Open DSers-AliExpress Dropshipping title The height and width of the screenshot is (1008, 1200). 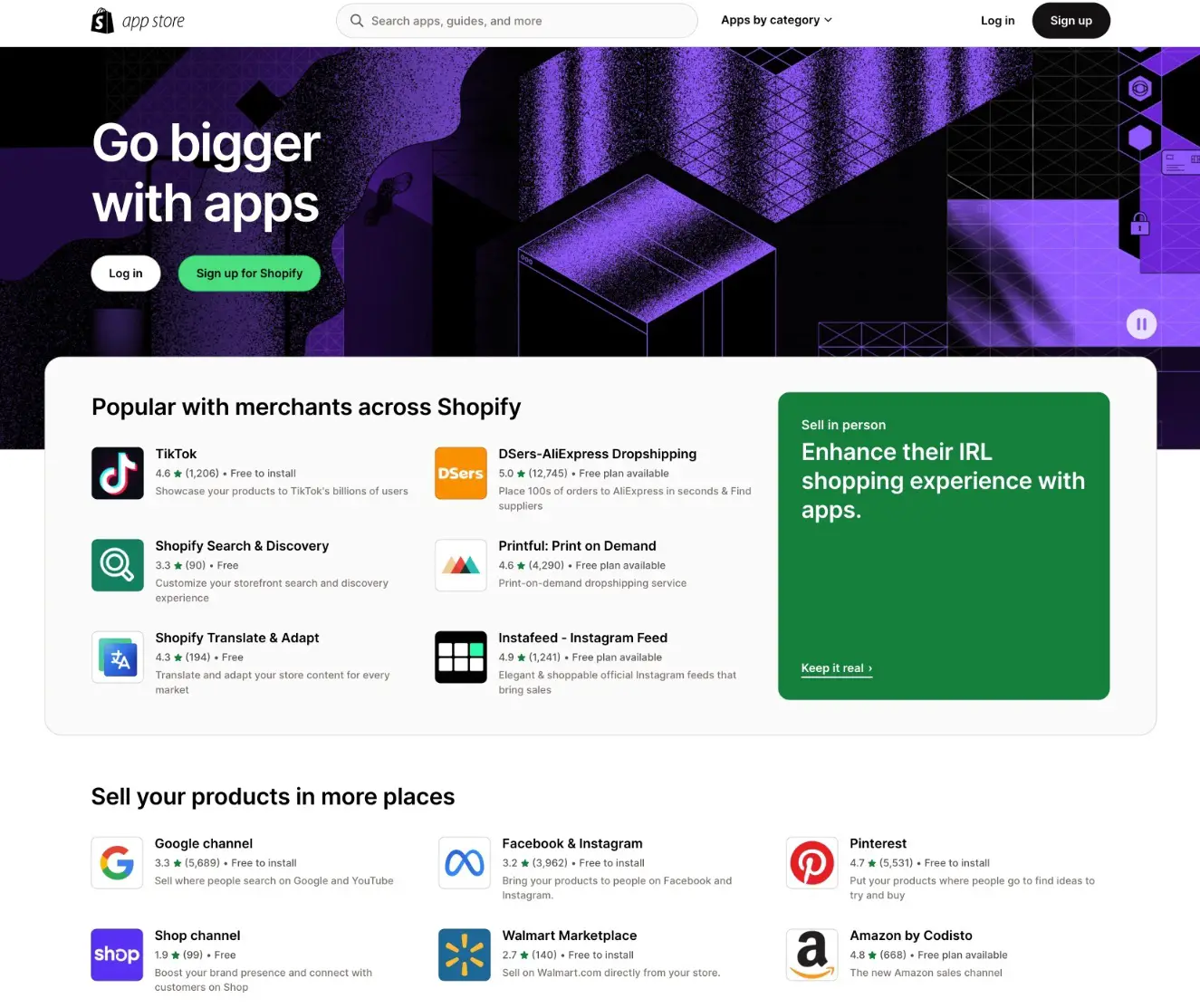(x=598, y=454)
